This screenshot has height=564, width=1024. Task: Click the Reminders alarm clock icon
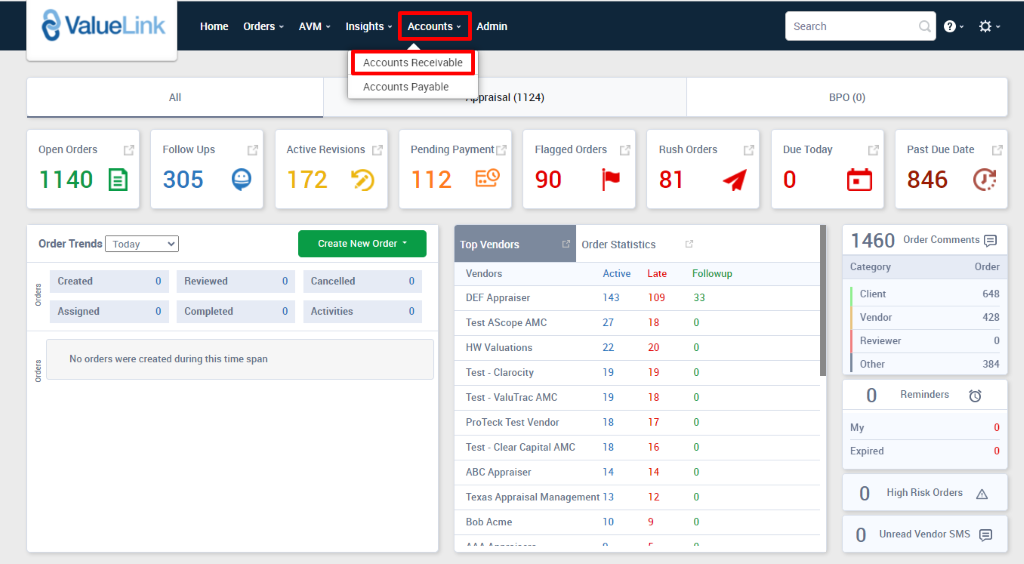coord(975,396)
